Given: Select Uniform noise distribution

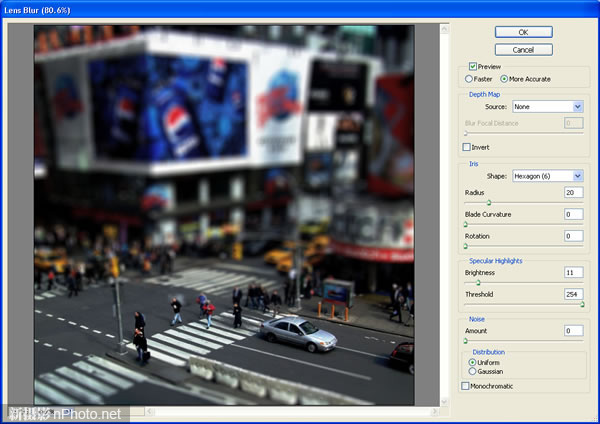Looking at the screenshot, I should click(x=473, y=362).
